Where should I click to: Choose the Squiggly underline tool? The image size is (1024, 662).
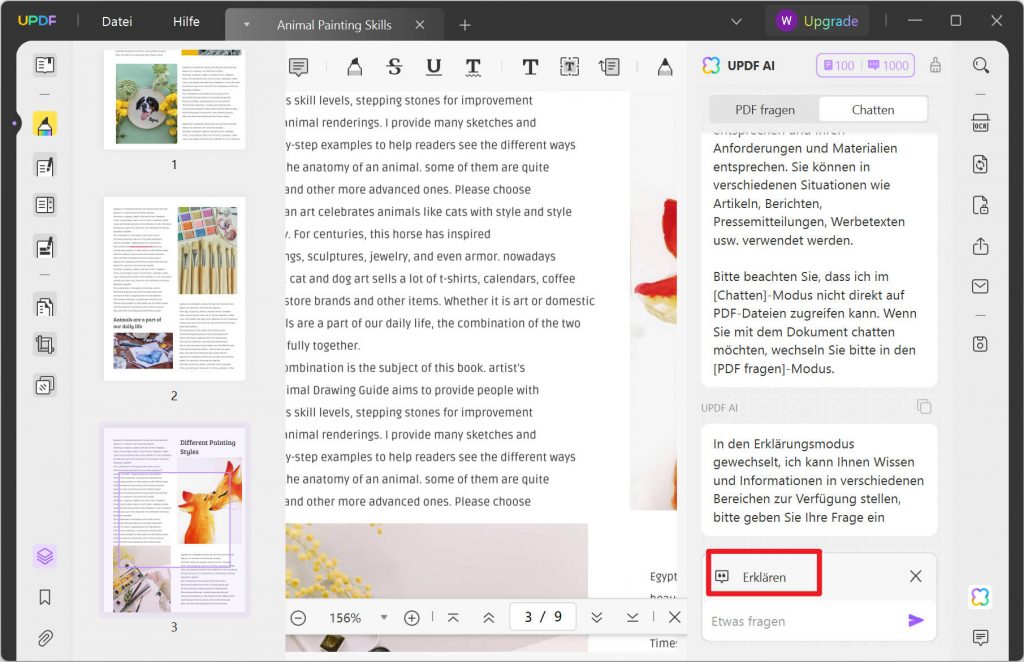(472, 67)
